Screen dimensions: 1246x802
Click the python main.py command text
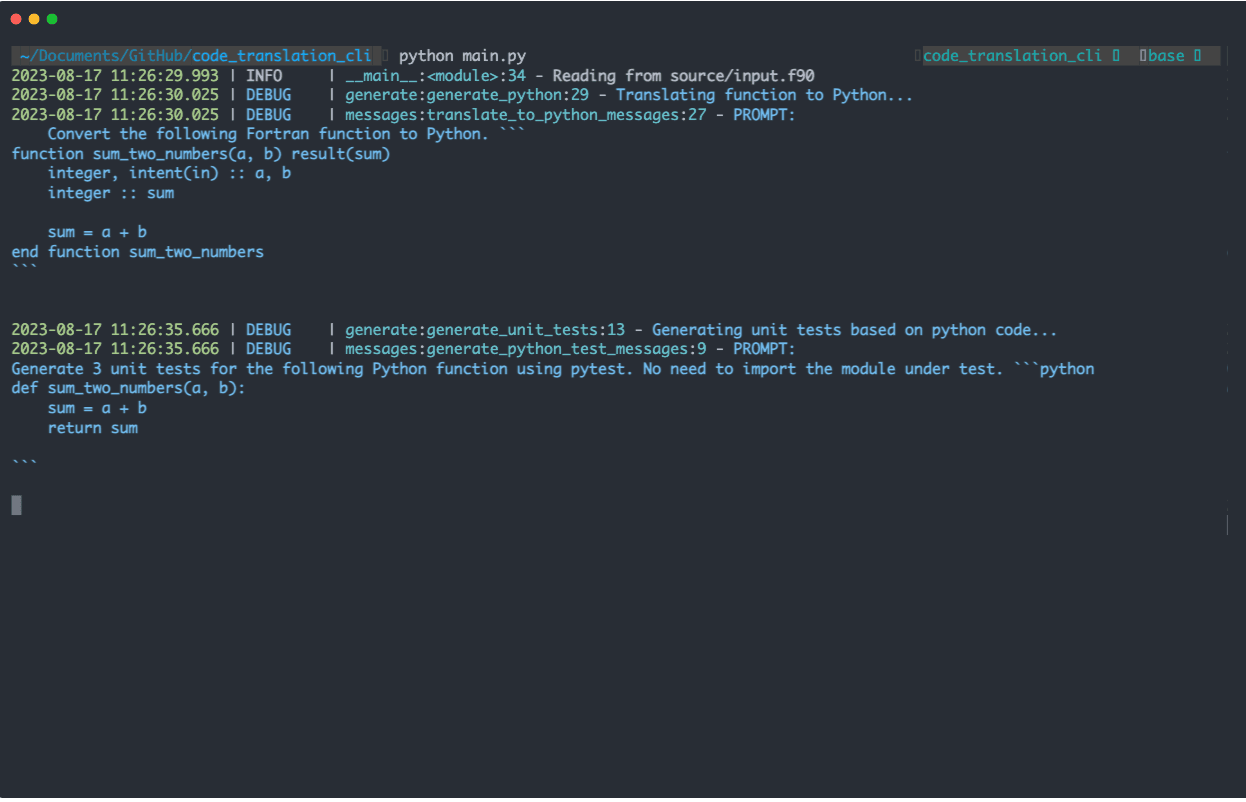click(x=462, y=56)
